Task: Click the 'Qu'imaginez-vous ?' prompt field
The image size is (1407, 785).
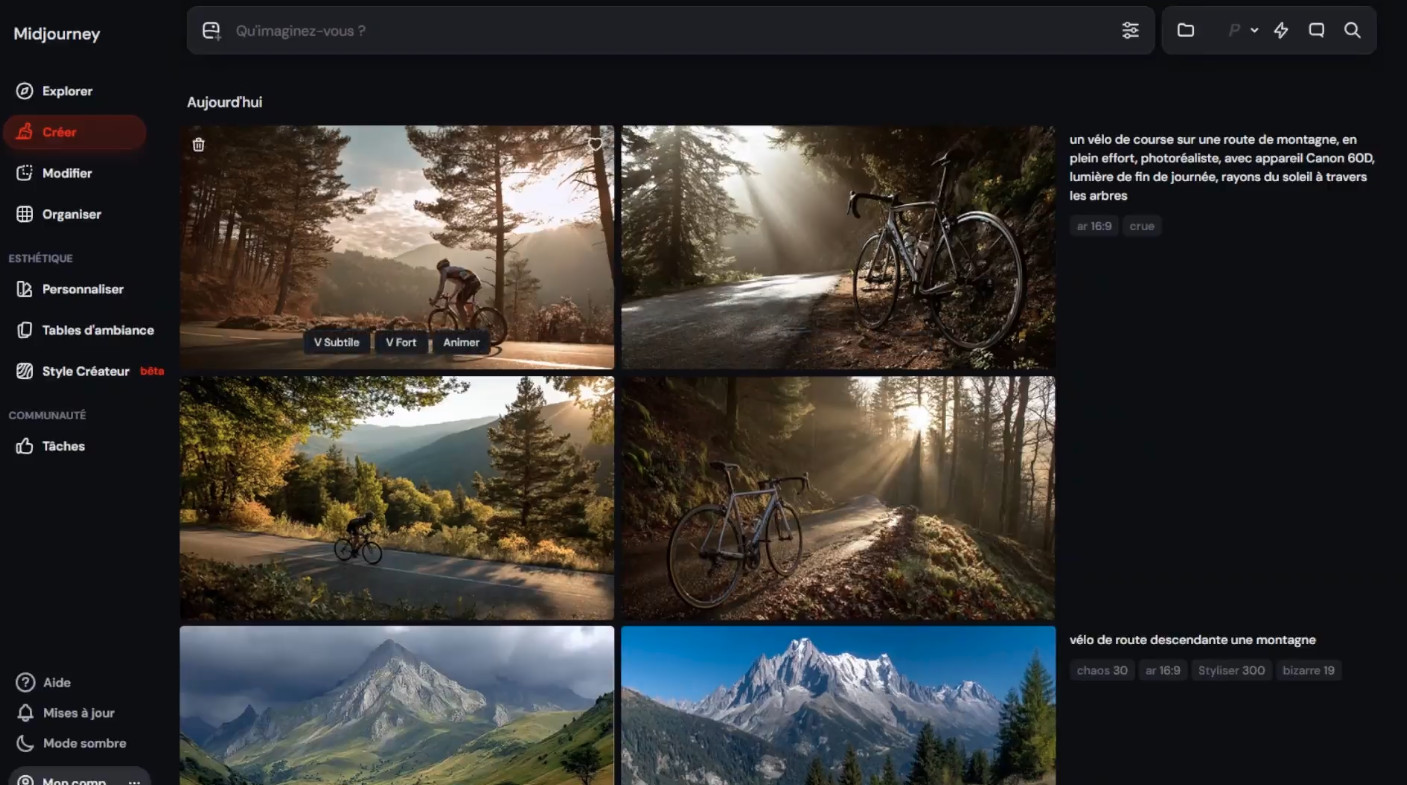Action: (670, 31)
